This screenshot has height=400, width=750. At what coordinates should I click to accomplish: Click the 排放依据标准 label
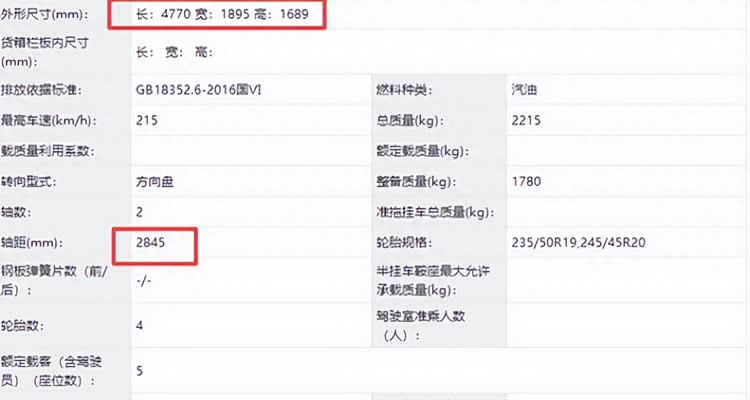click(x=42, y=90)
